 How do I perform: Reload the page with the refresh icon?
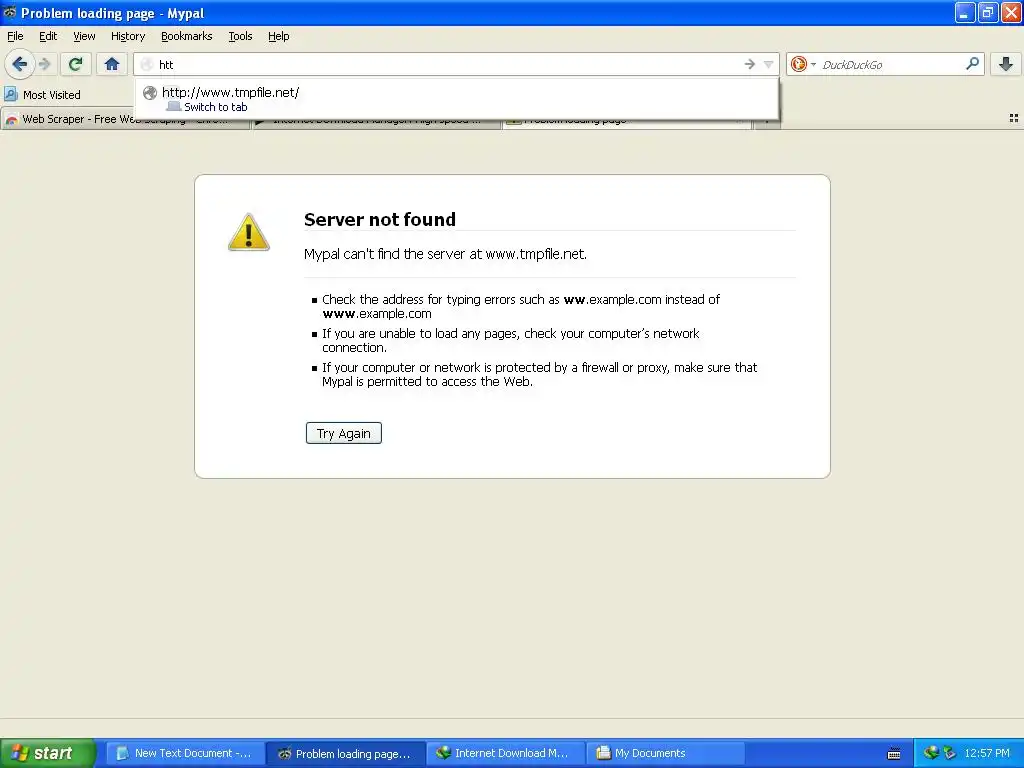75,64
